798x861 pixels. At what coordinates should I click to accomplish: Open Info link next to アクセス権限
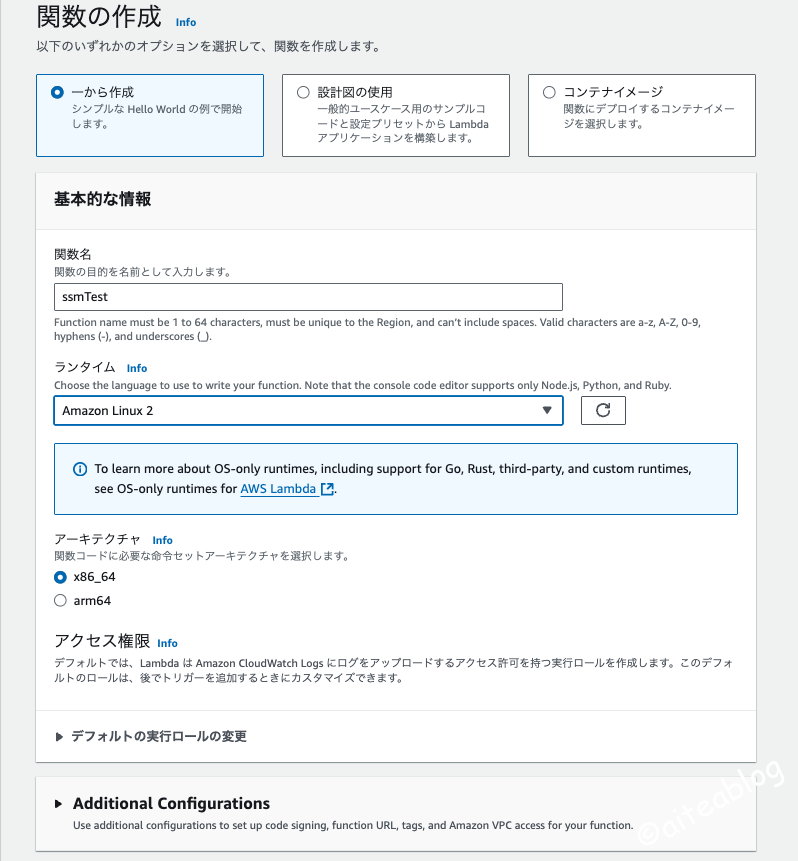[168, 643]
